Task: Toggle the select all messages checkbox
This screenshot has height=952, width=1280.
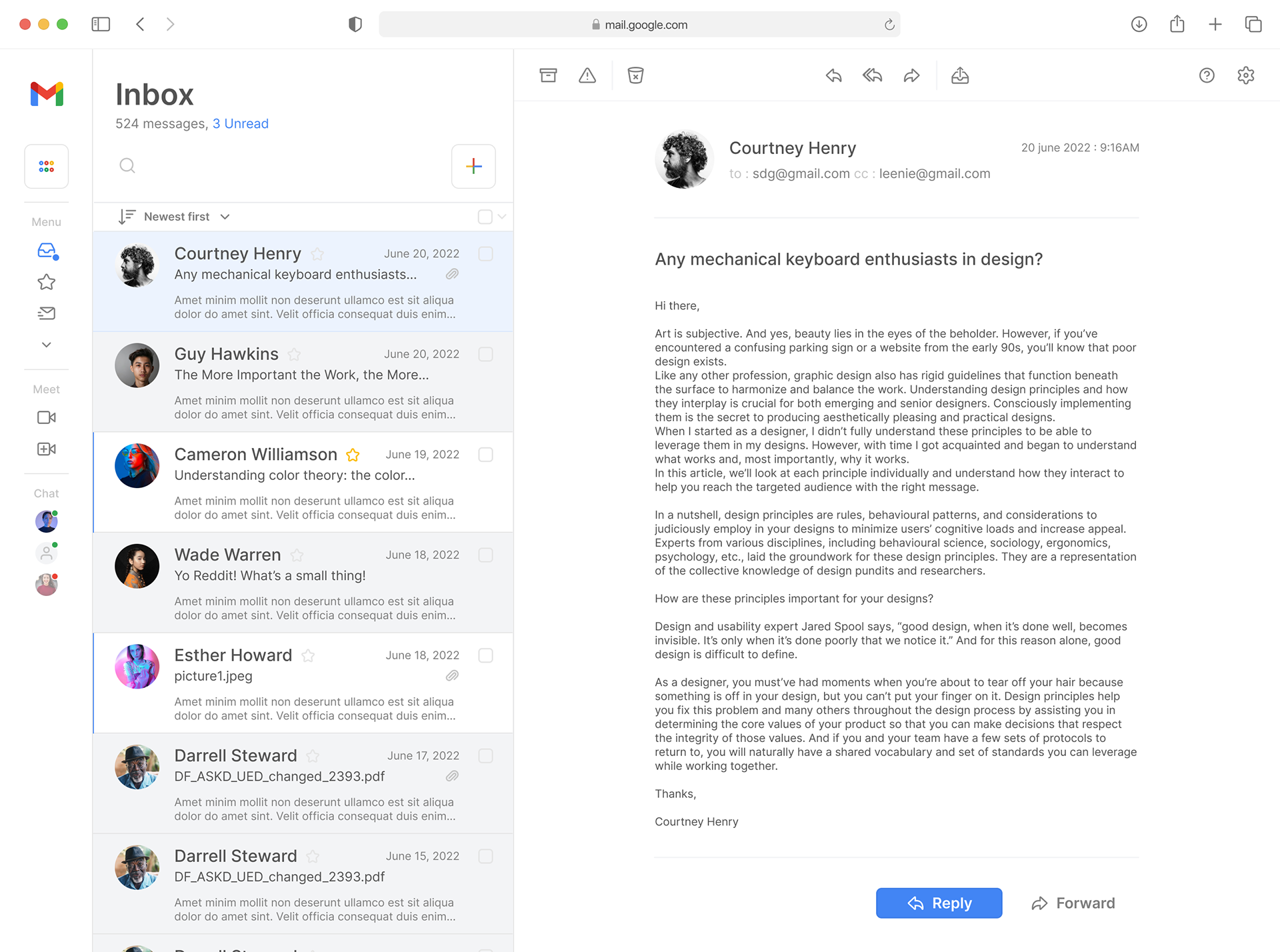Action: coord(485,217)
